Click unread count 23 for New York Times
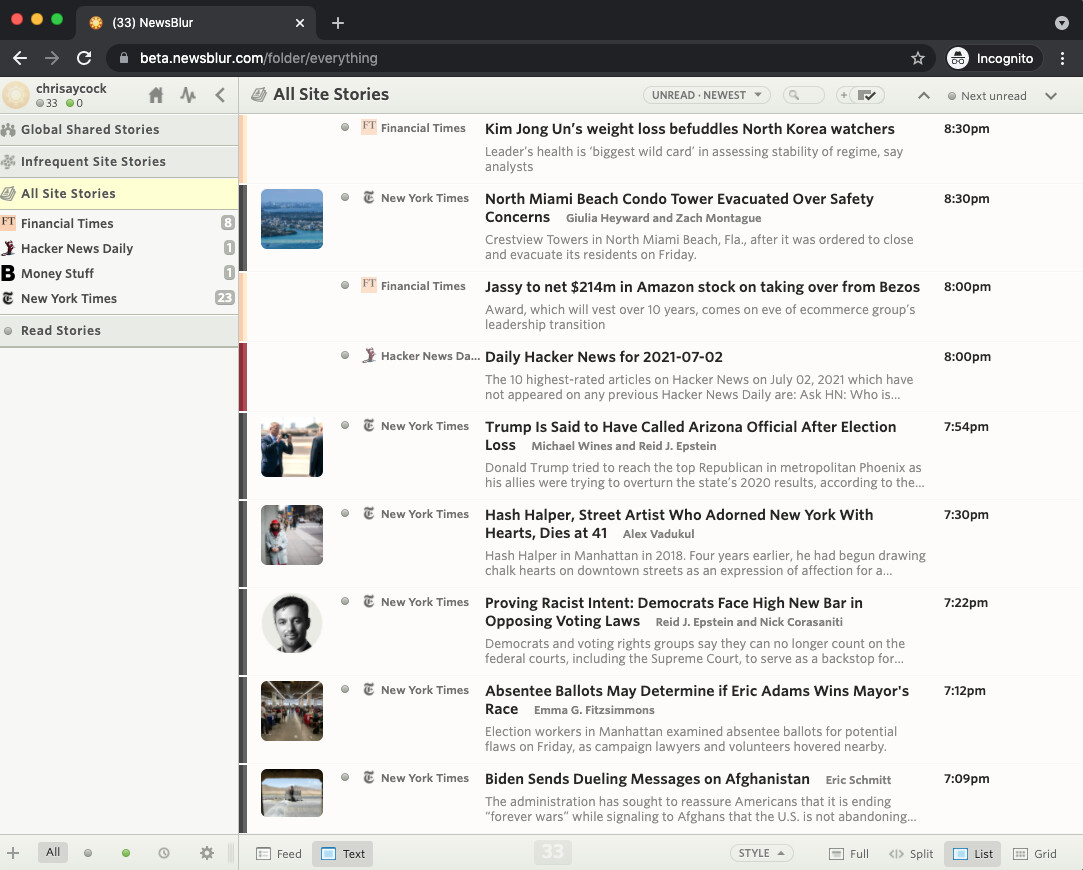 coord(225,298)
